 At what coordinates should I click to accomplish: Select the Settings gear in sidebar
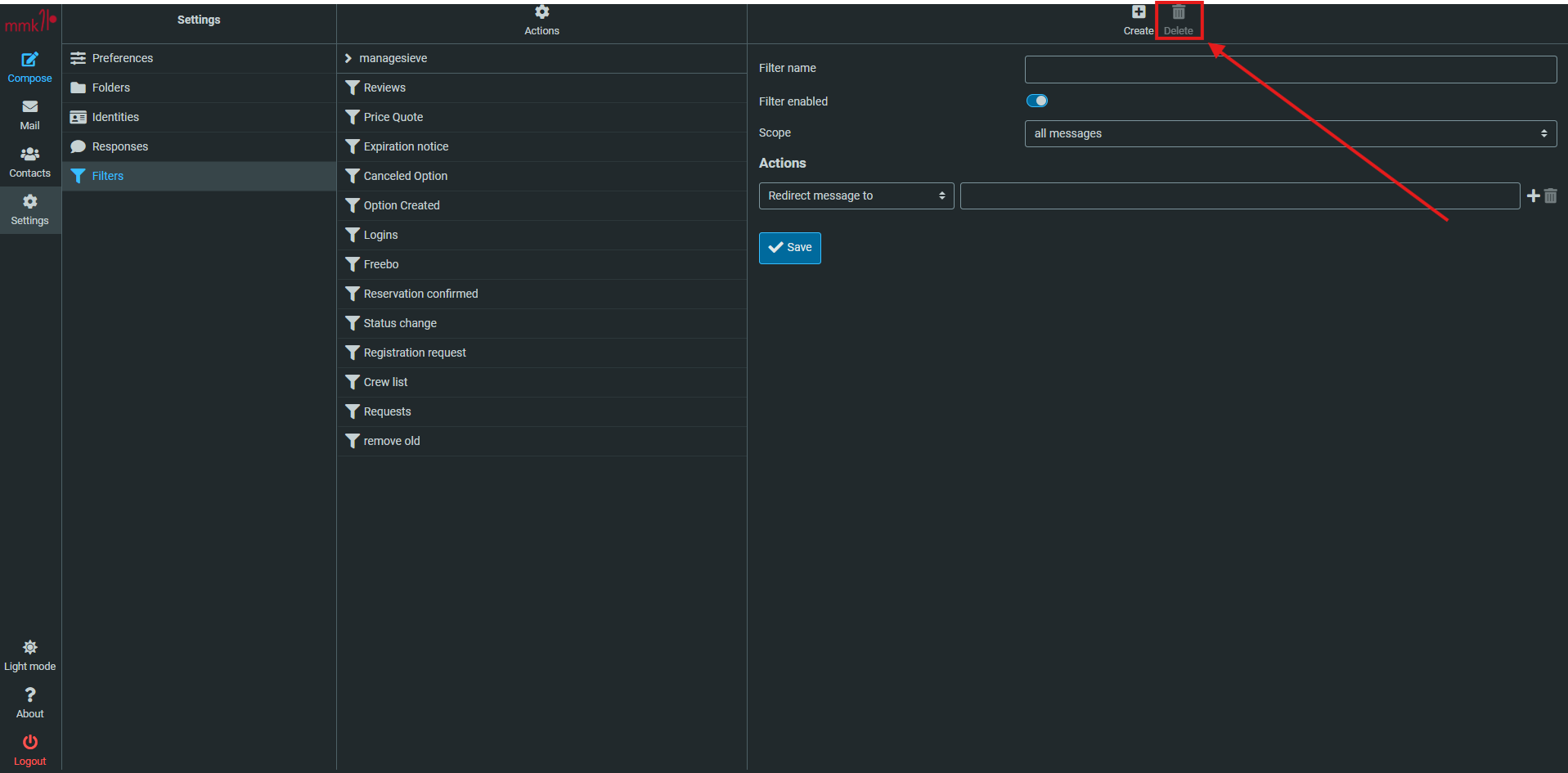(x=30, y=210)
